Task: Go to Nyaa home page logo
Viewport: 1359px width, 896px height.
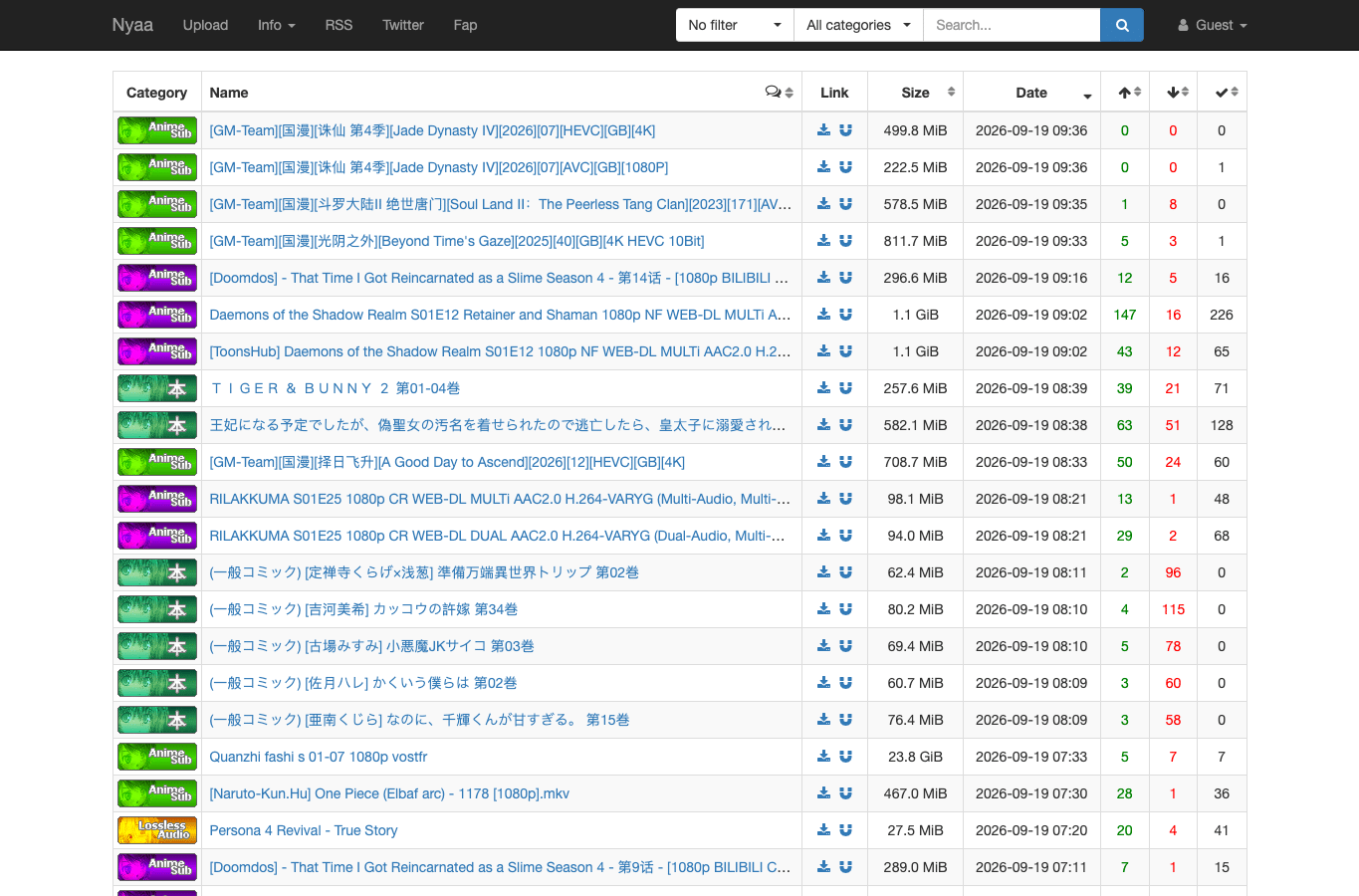Action: click(x=132, y=25)
